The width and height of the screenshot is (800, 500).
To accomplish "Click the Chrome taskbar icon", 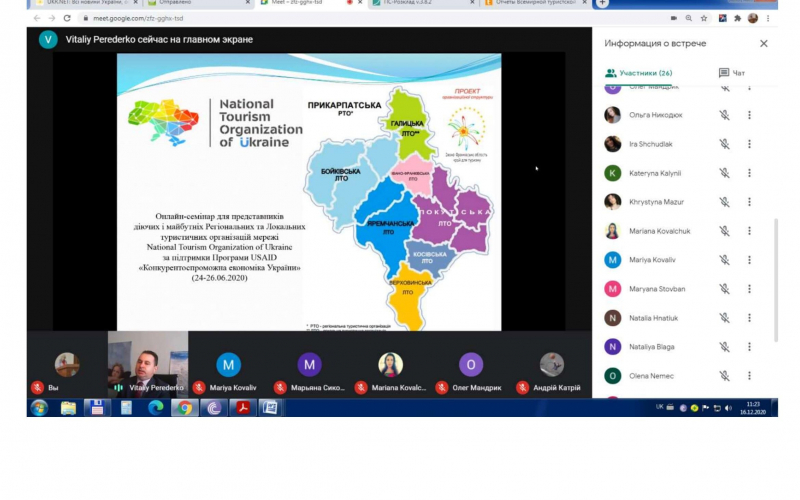I will click(x=185, y=408).
